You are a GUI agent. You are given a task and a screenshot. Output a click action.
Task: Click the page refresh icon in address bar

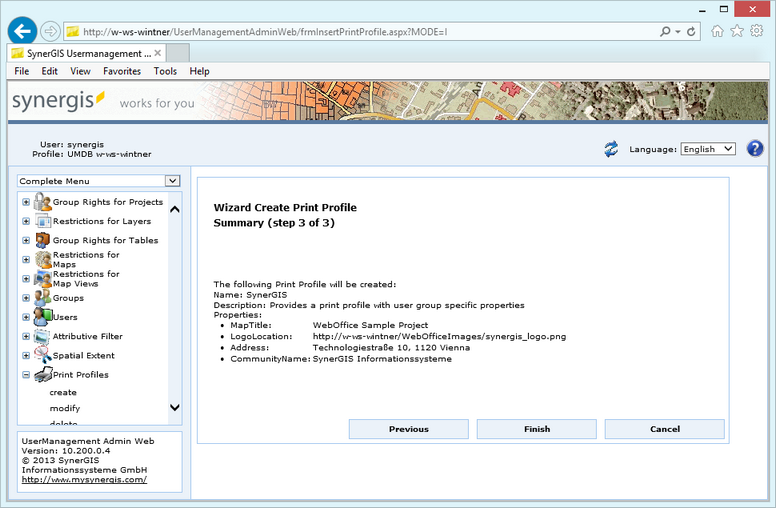[691, 31]
